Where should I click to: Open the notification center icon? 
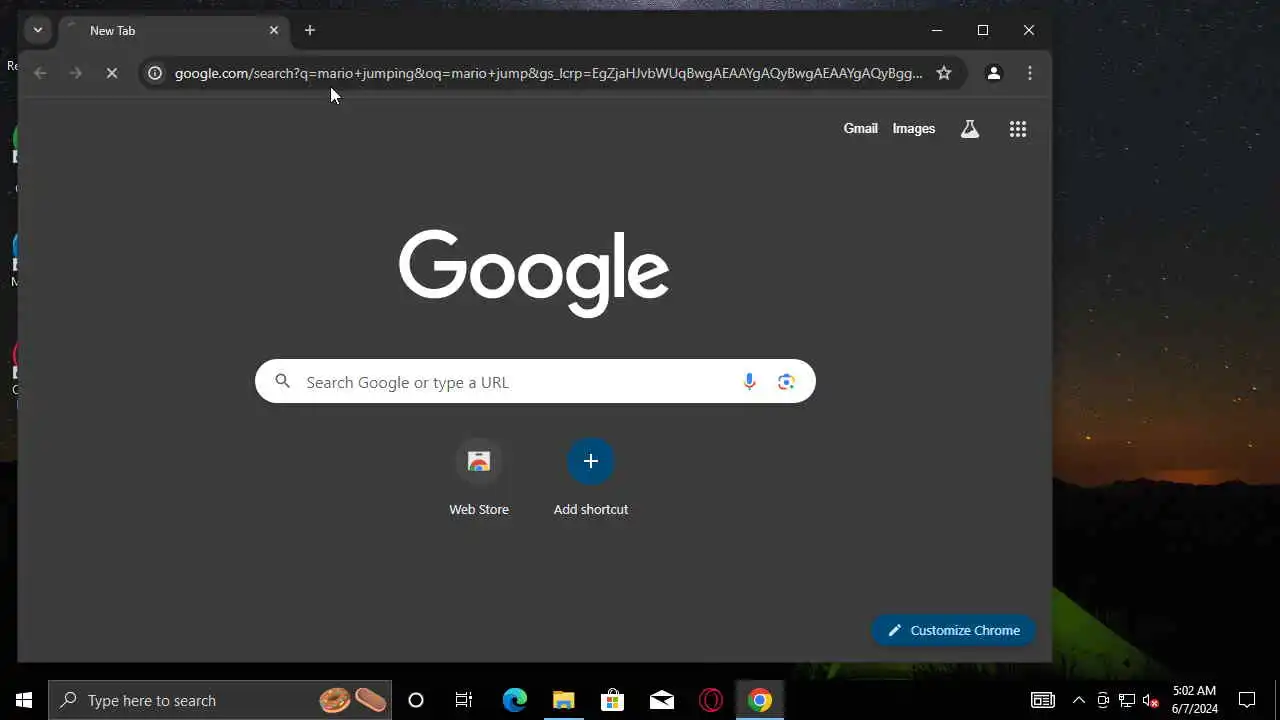tap(1247, 700)
